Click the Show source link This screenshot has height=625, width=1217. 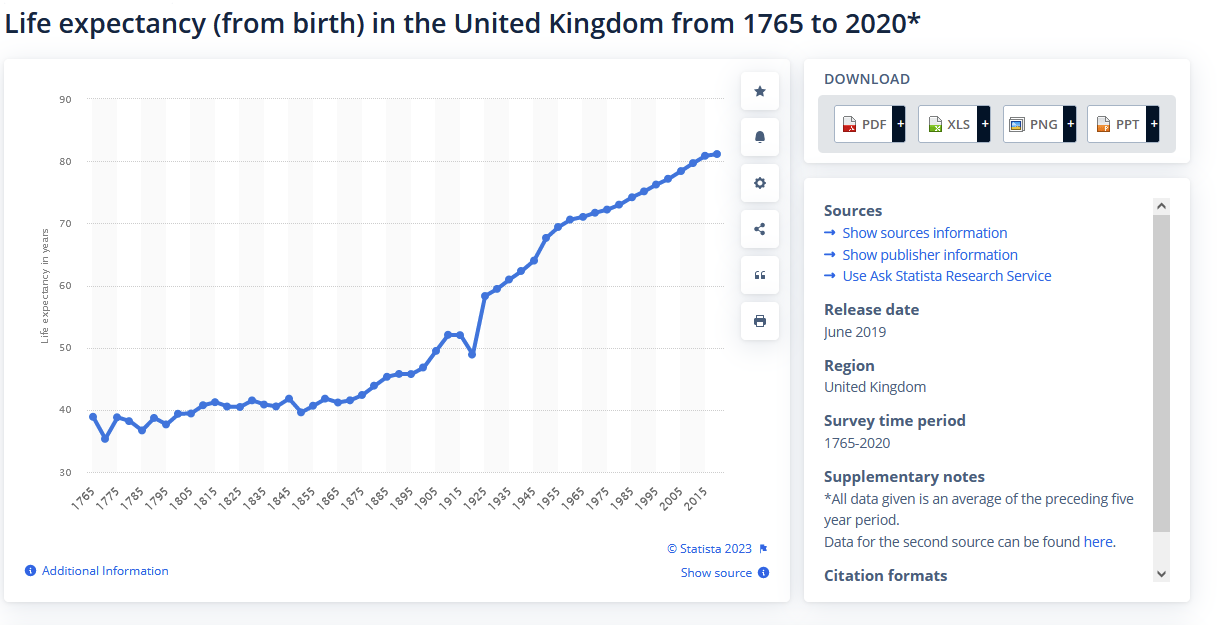[x=716, y=573]
